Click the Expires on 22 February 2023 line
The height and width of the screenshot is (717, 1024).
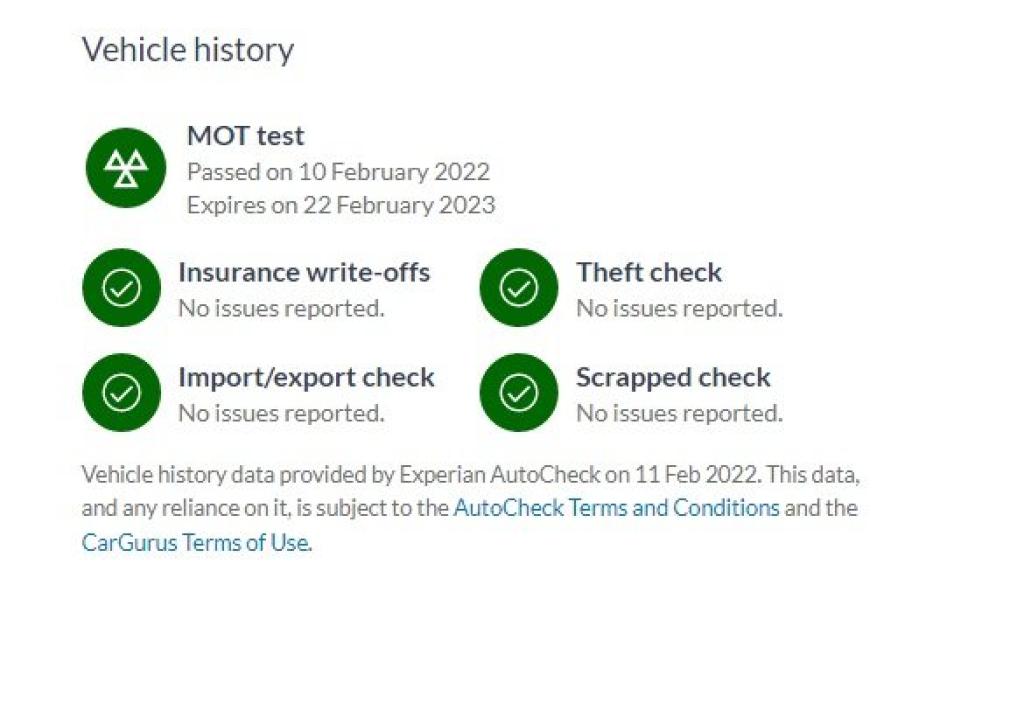click(340, 205)
